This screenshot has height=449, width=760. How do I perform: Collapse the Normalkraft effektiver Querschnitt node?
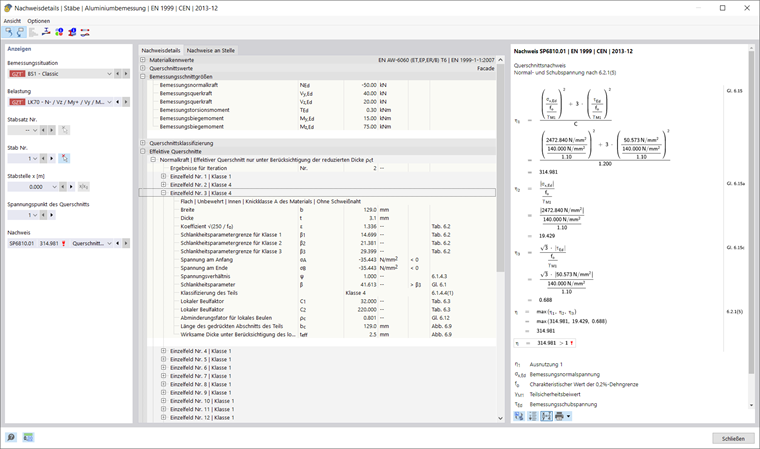pos(153,160)
